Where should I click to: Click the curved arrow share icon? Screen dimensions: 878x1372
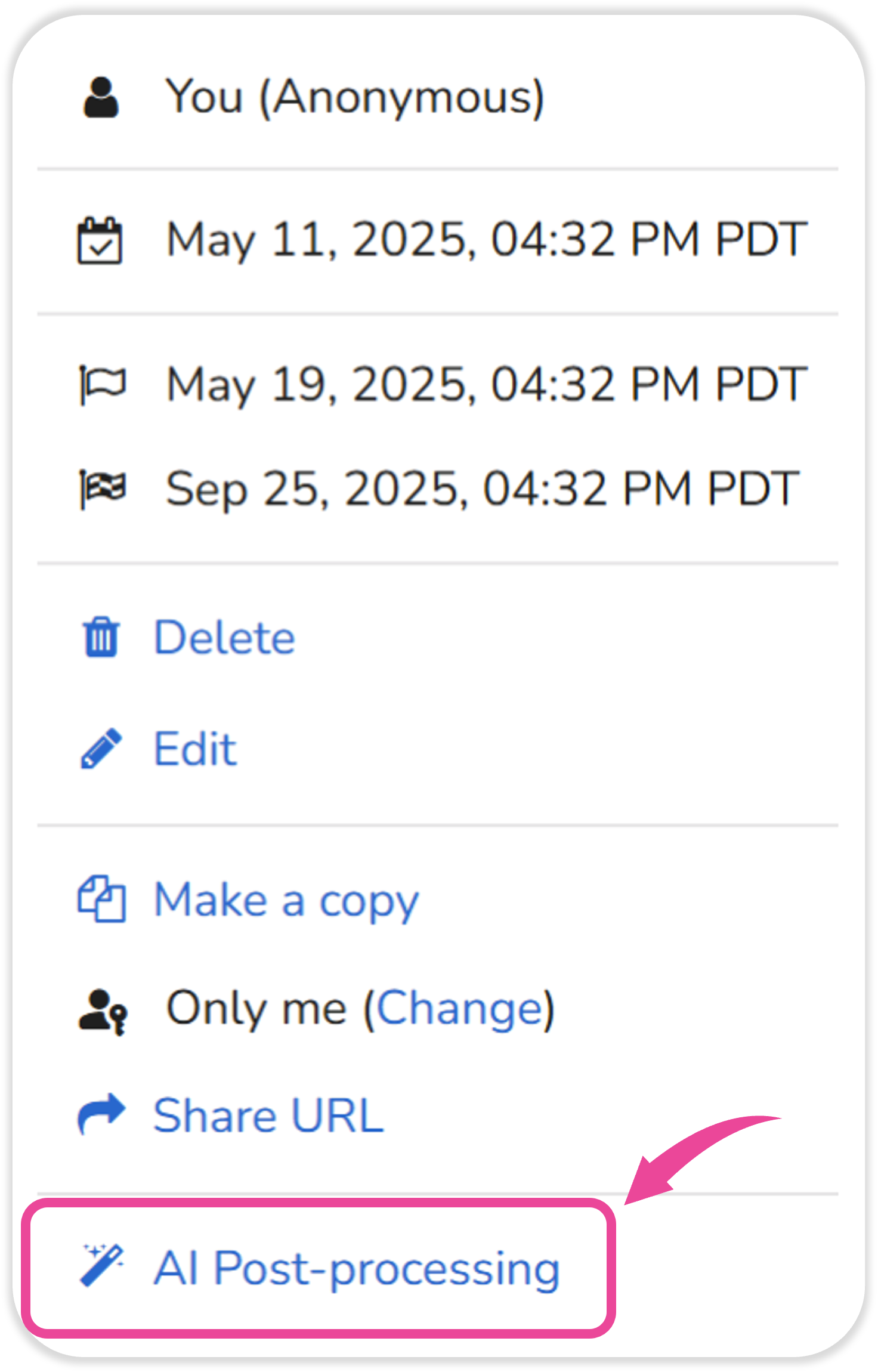[x=101, y=1114]
